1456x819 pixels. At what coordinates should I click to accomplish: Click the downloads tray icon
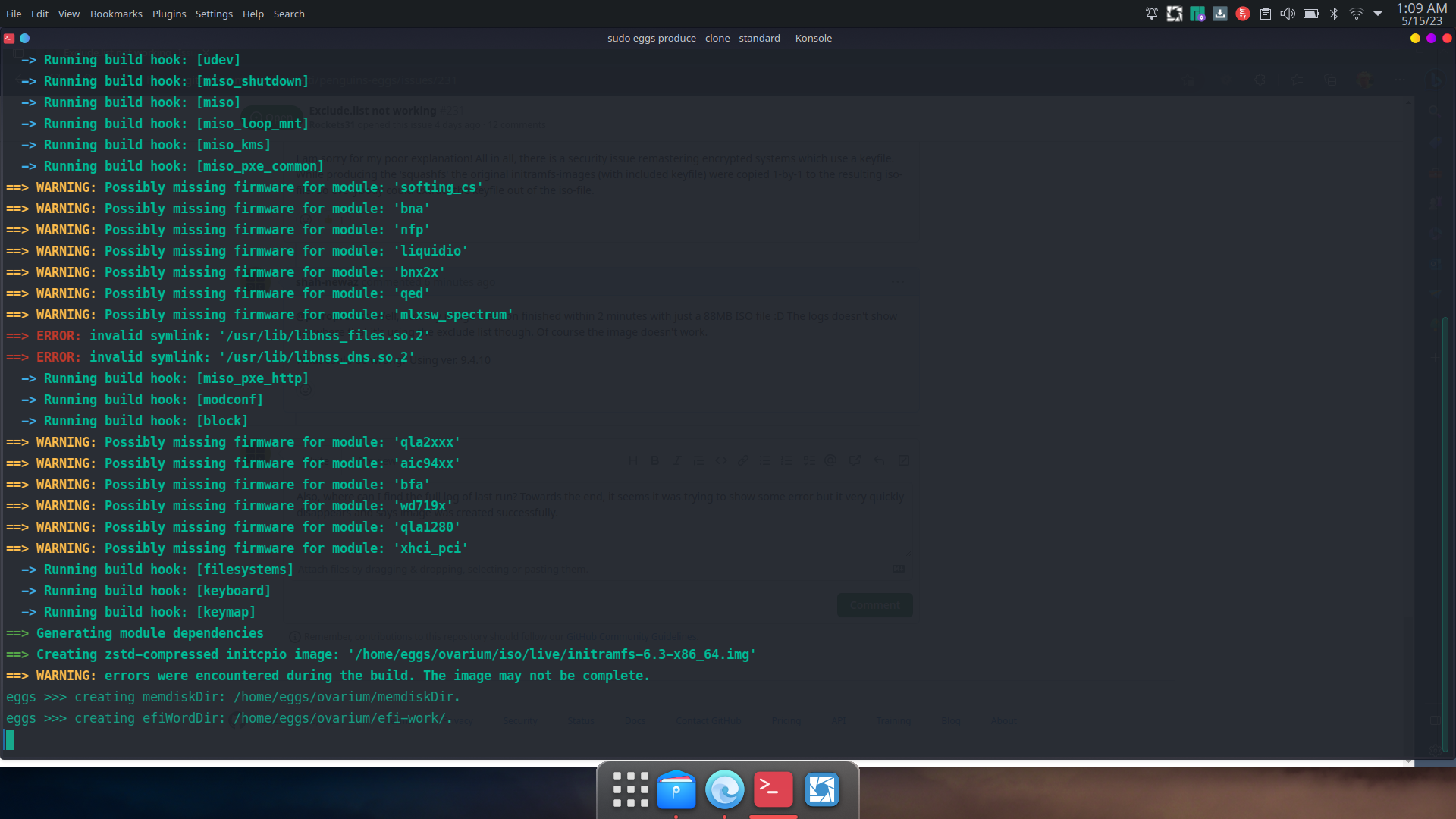coord(1220,13)
